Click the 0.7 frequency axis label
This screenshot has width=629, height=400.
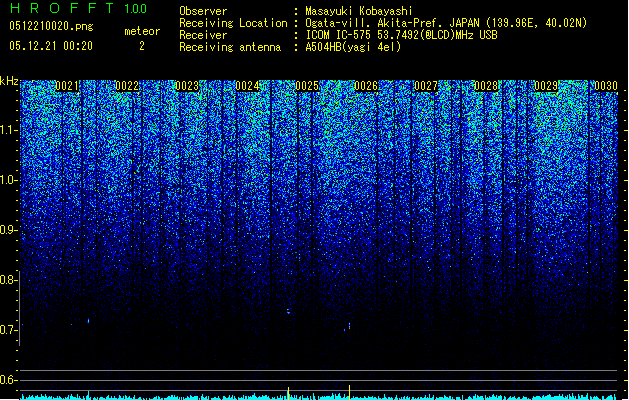[x=9, y=330]
